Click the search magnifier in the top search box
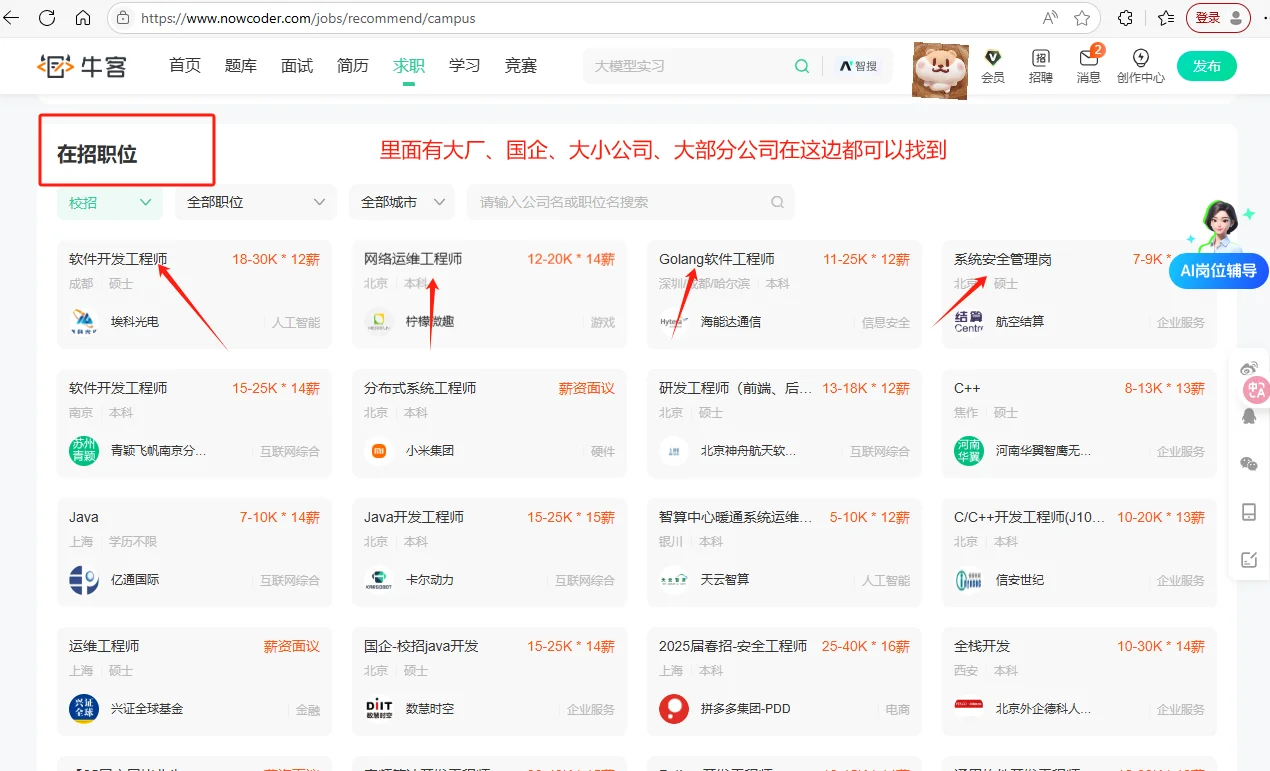Viewport: 1270px width, 771px height. click(802, 66)
